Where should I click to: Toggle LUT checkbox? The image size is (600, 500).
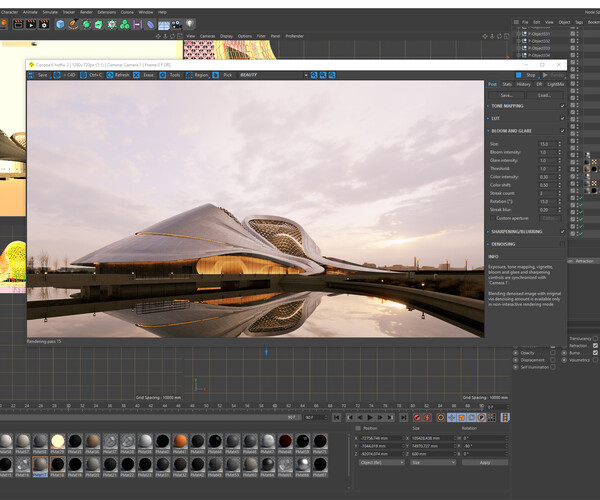[x=562, y=119]
